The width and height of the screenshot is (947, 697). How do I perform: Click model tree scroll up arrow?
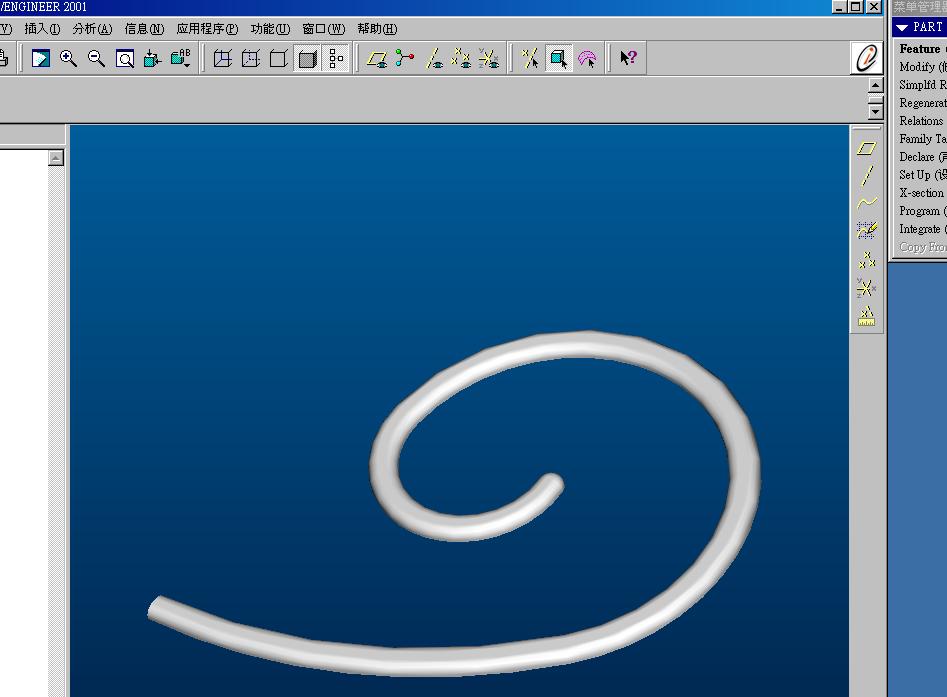tap(56, 158)
